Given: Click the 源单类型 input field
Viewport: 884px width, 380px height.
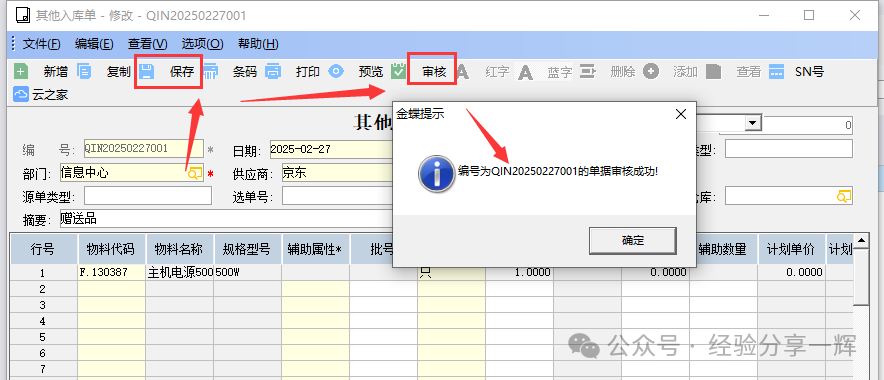Looking at the screenshot, I should pos(148,196).
